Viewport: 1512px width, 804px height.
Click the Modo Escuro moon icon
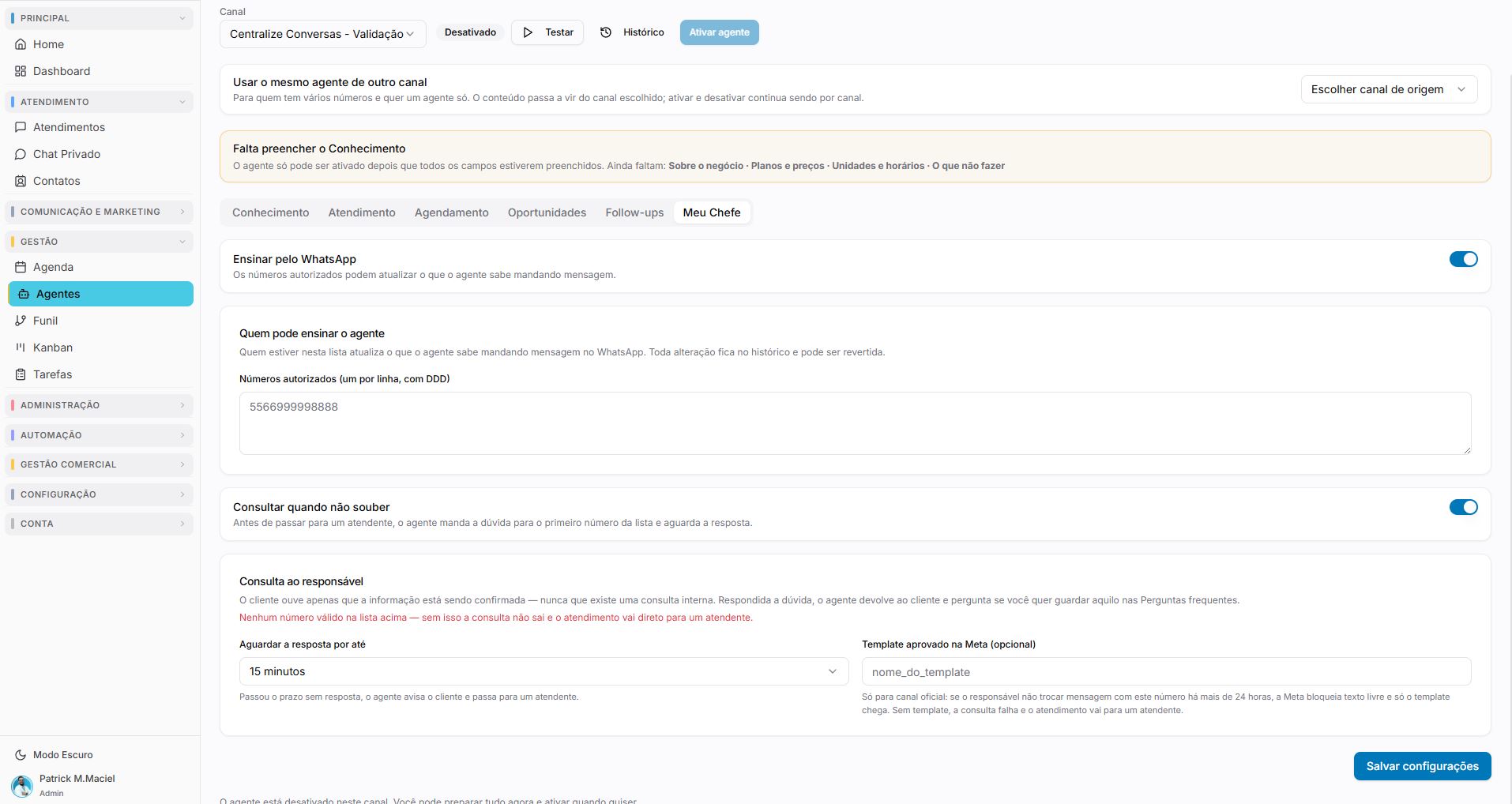pos(21,755)
